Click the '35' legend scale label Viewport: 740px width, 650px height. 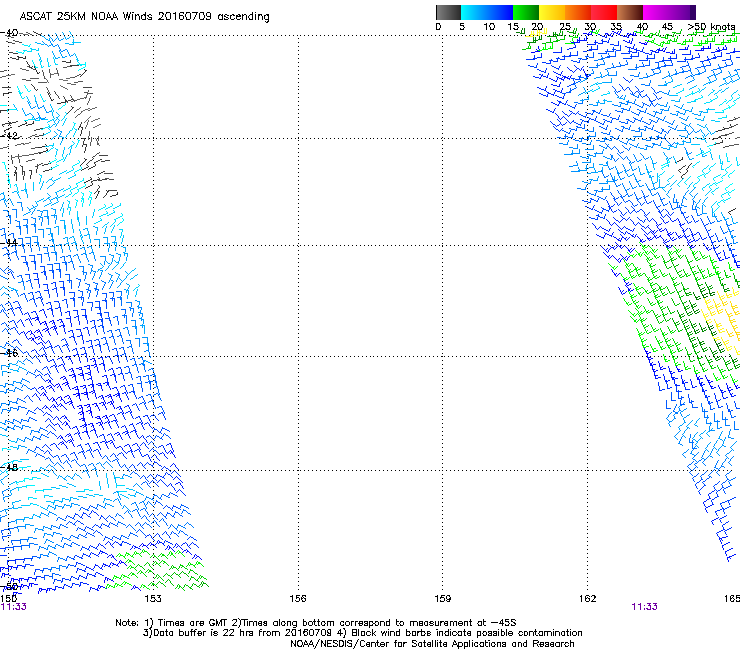616,27
